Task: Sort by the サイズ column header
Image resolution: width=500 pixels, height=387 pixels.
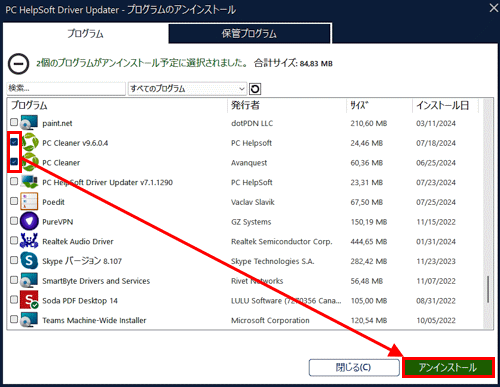Action: click(379, 106)
